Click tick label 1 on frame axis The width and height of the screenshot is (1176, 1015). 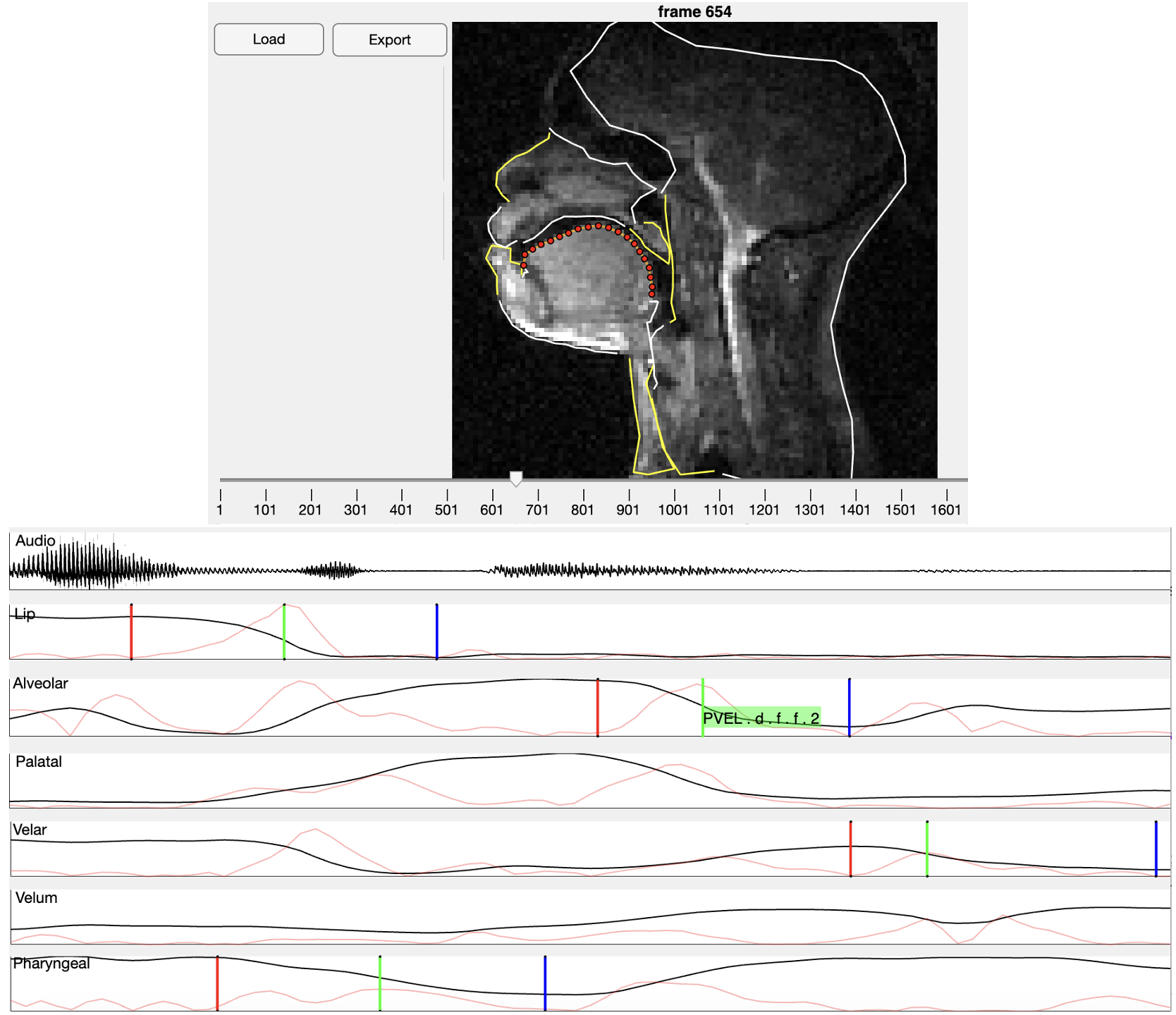(220, 510)
